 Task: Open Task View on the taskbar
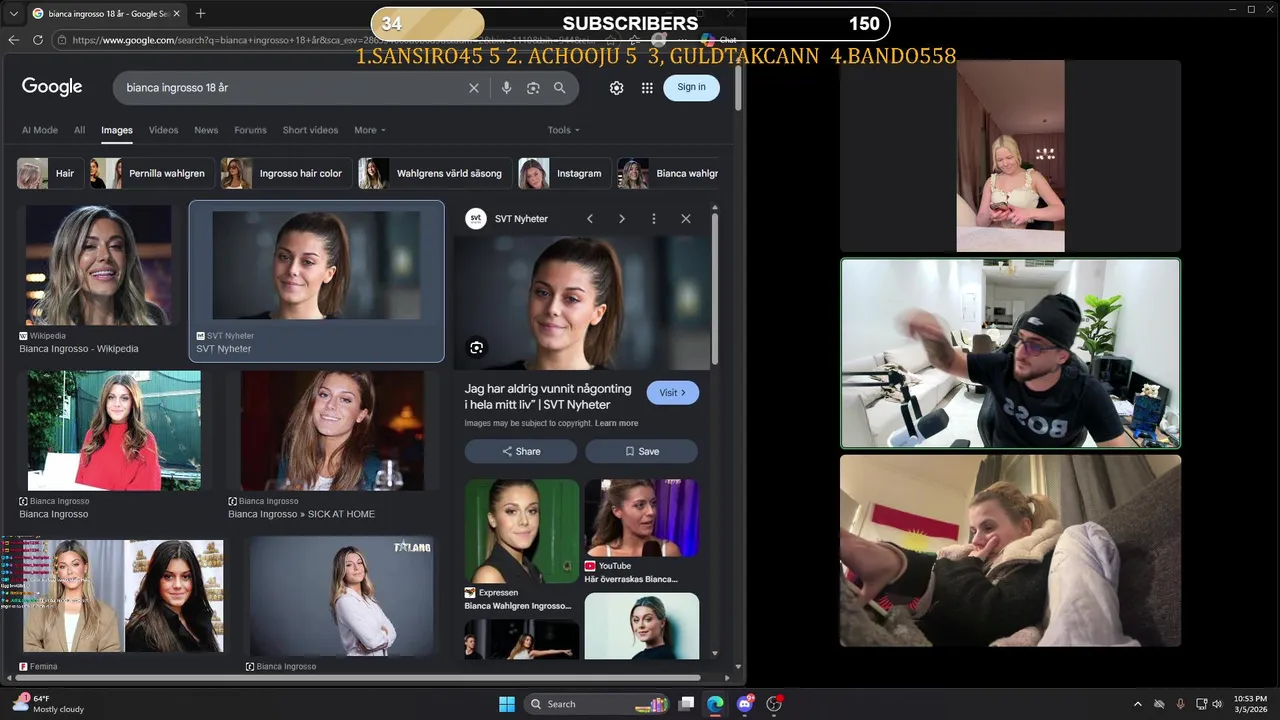(687, 704)
